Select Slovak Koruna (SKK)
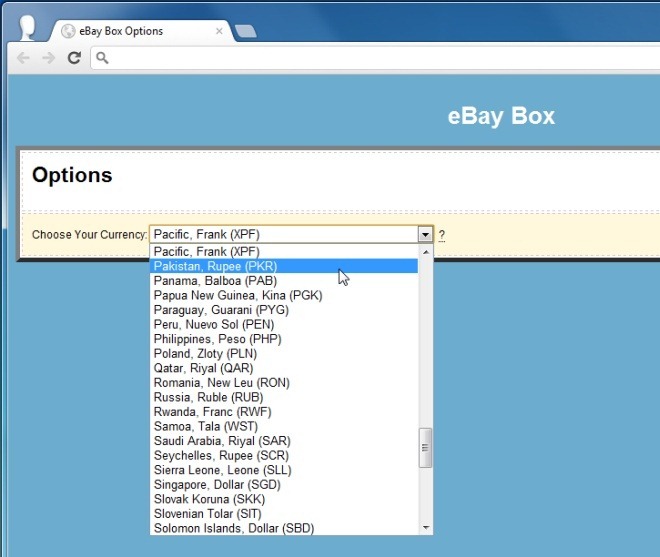 [x=284, y=499]
